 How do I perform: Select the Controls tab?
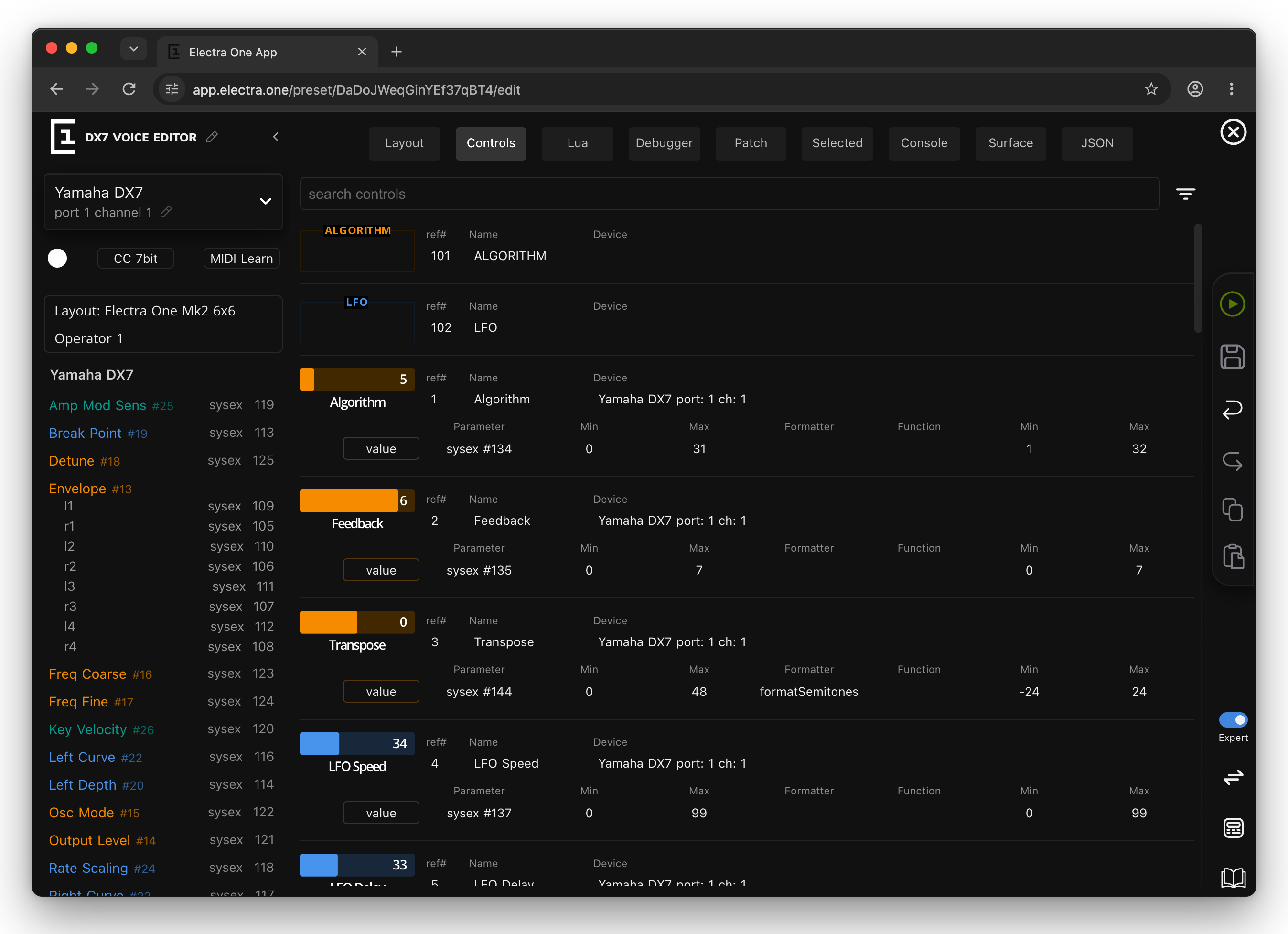click(491, 143)
